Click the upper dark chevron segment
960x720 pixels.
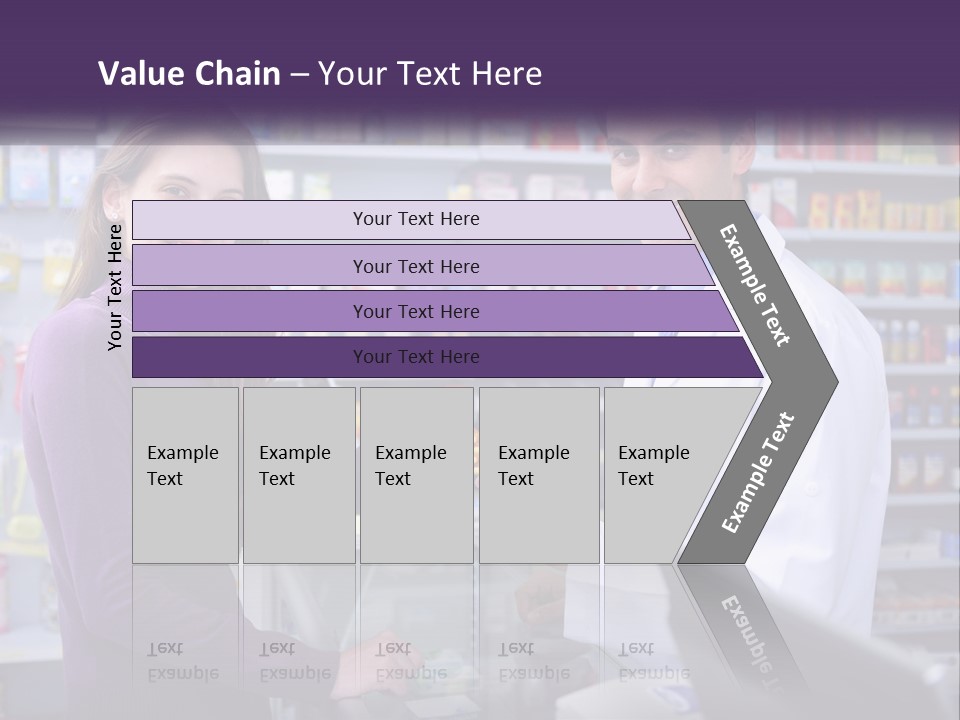[757, 286]
